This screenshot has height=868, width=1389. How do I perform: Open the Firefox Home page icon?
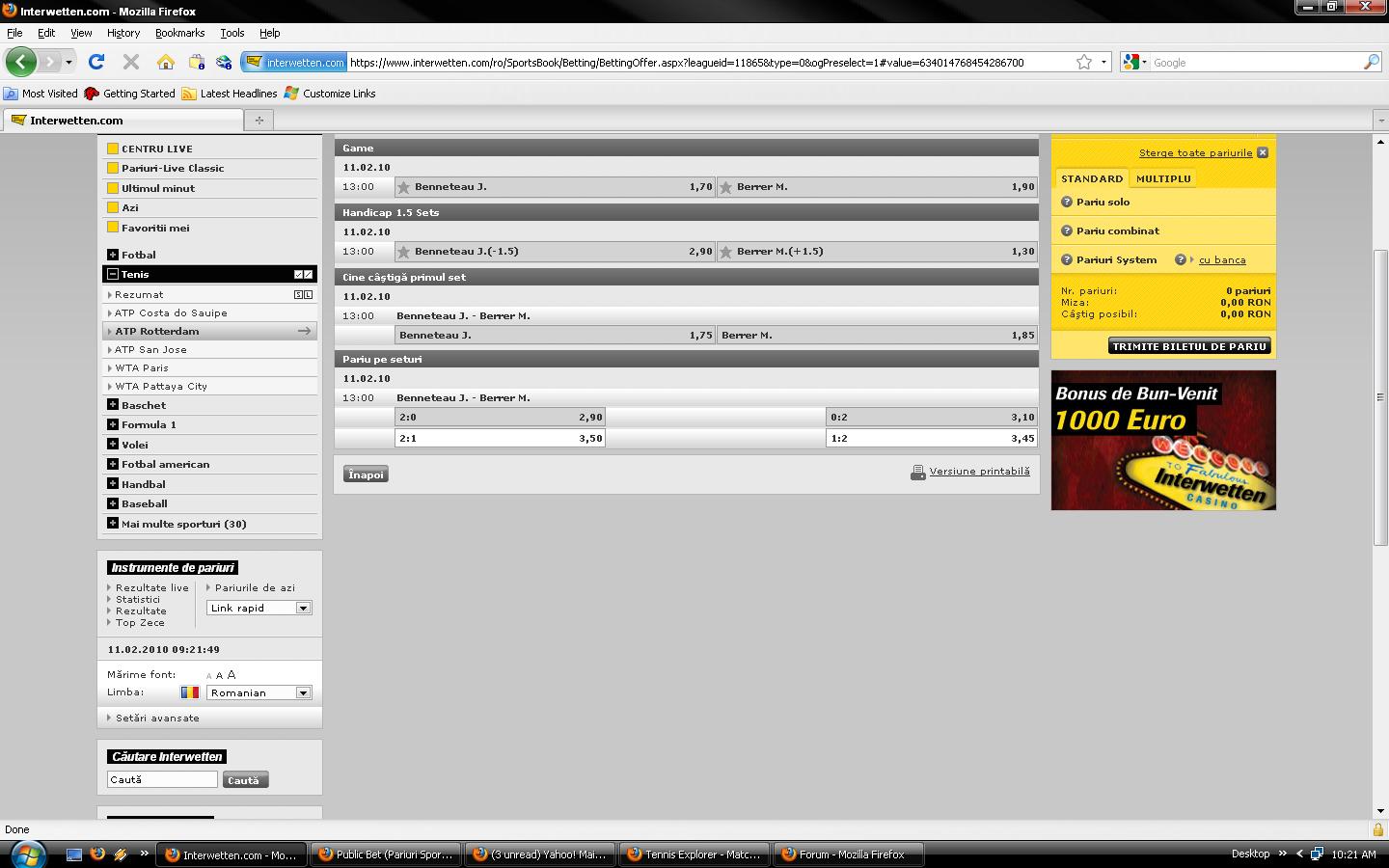point(166,62)
